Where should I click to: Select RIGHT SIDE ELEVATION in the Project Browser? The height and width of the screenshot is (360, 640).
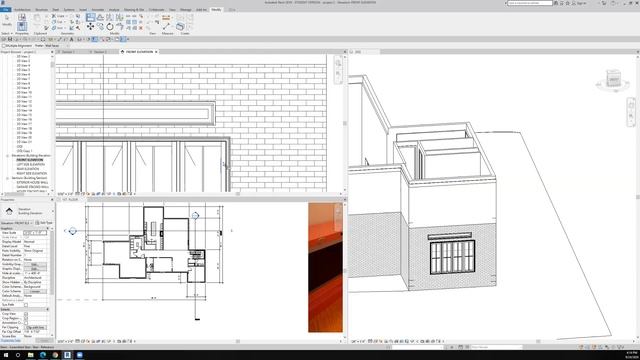31,173
